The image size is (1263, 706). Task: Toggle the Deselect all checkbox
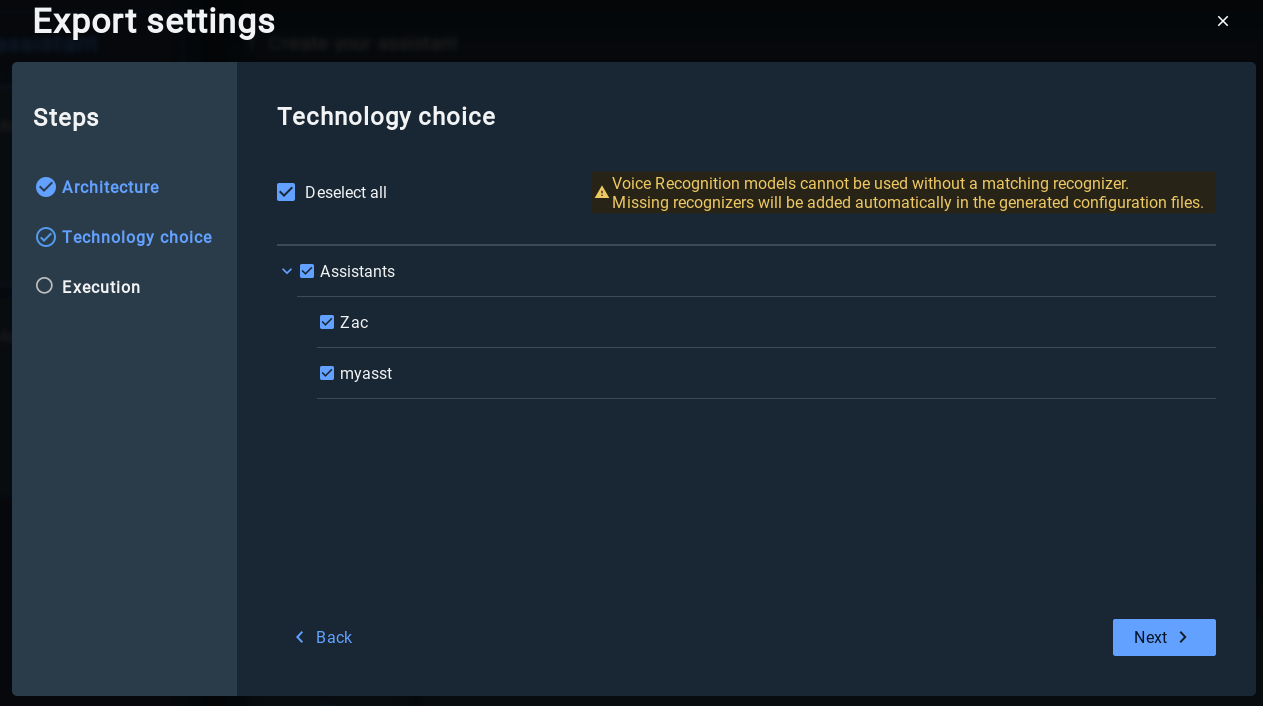coord(286,192)
